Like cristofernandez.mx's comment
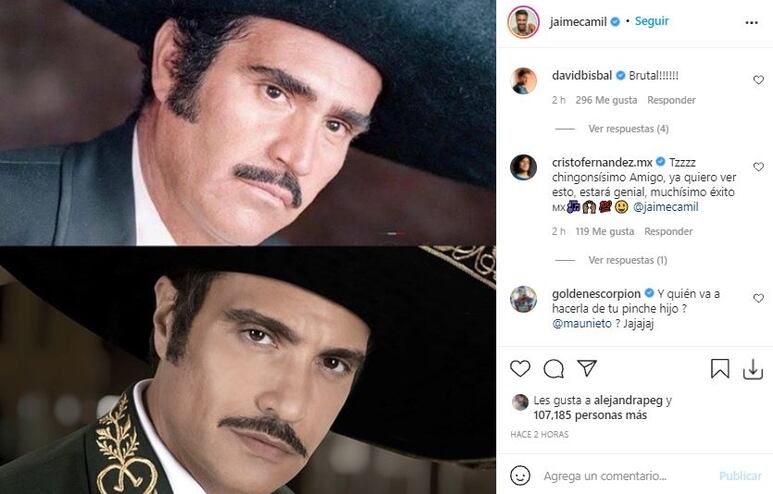Viewport: 773px width, 494px height. [758, 167]
